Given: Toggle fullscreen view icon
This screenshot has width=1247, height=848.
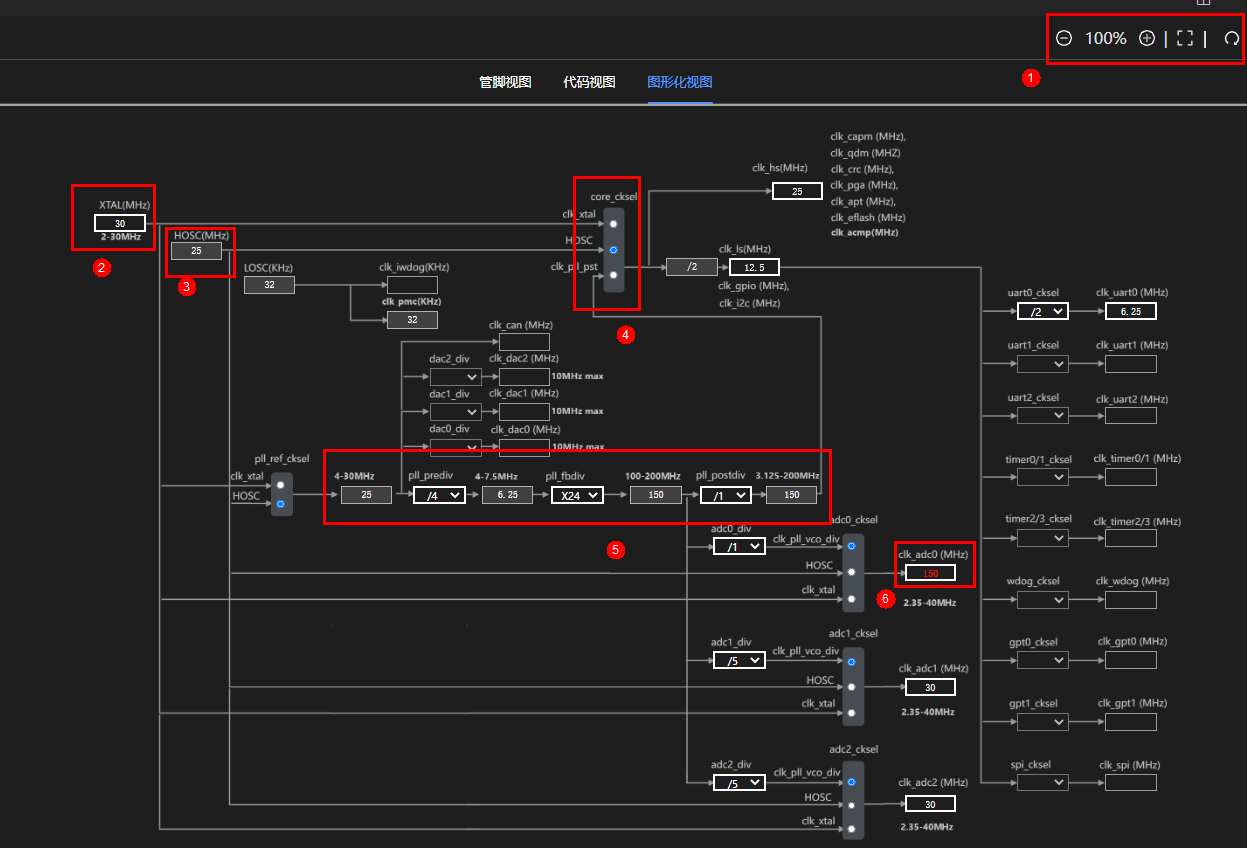Looking at the screenshot, I should tap(1185, 39).
